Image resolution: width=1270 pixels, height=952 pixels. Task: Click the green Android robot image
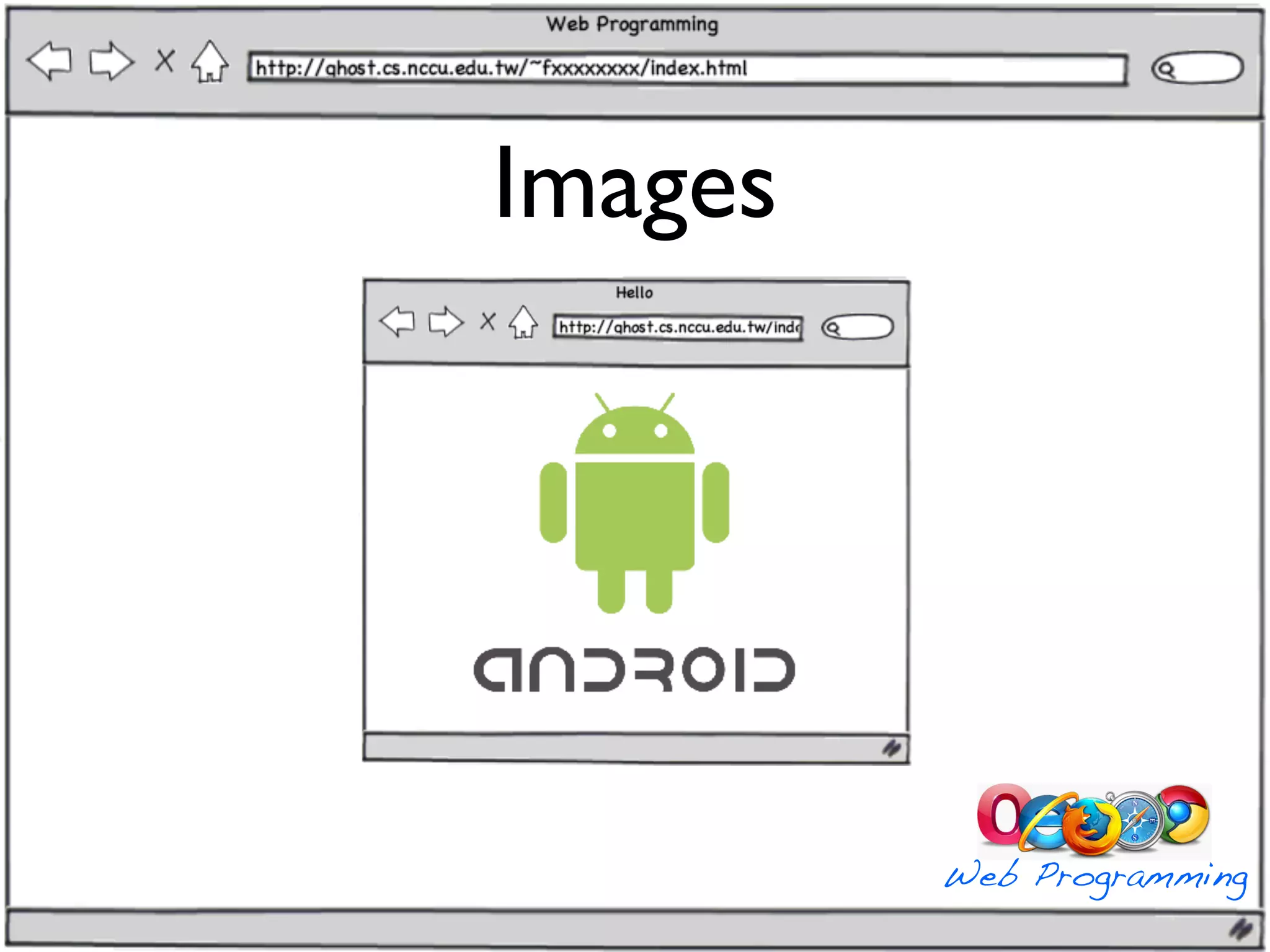tap(634, 503)
